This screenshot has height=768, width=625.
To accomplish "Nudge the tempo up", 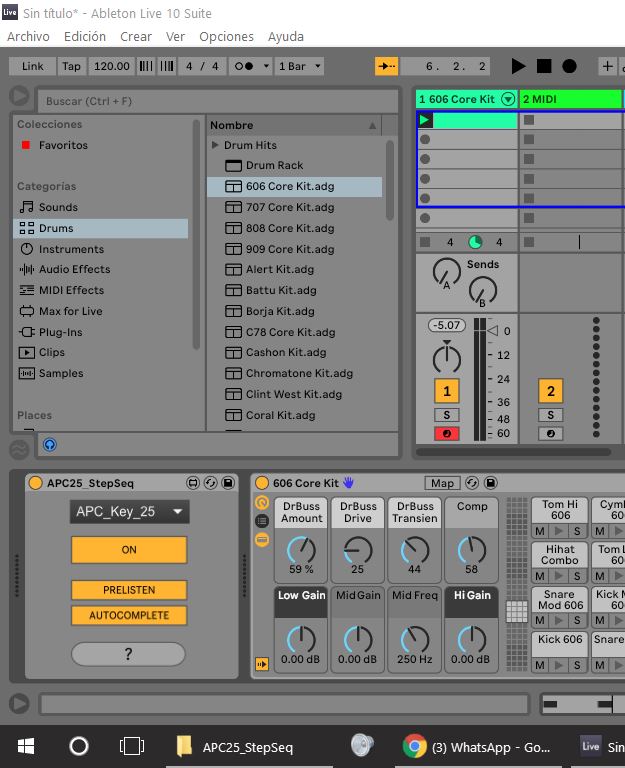I will (167, 66).
